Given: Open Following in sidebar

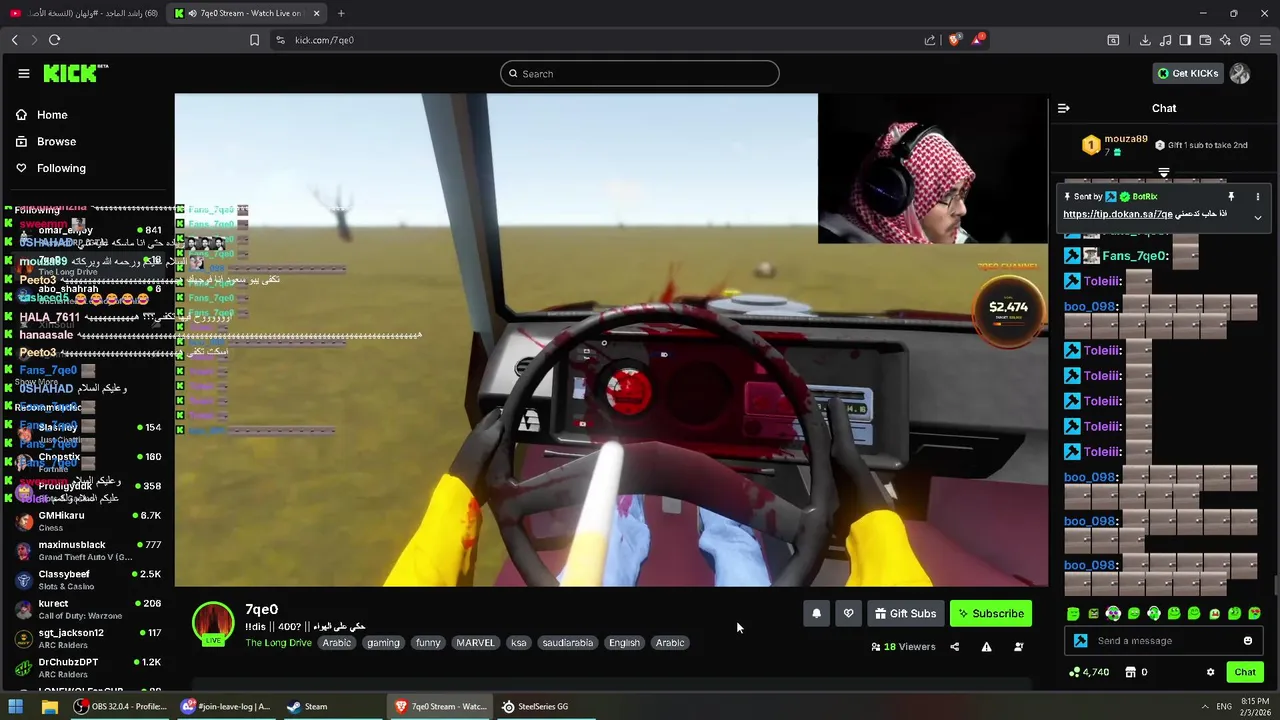Looking at the screenshot, I should [x=51, y=168].
